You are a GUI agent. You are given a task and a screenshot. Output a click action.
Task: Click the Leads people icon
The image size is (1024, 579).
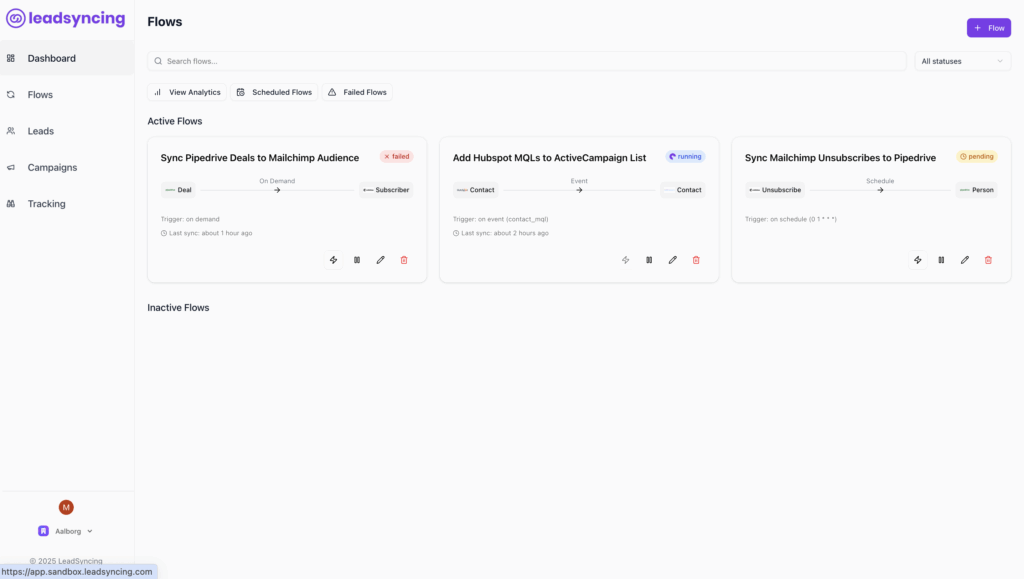11,131
